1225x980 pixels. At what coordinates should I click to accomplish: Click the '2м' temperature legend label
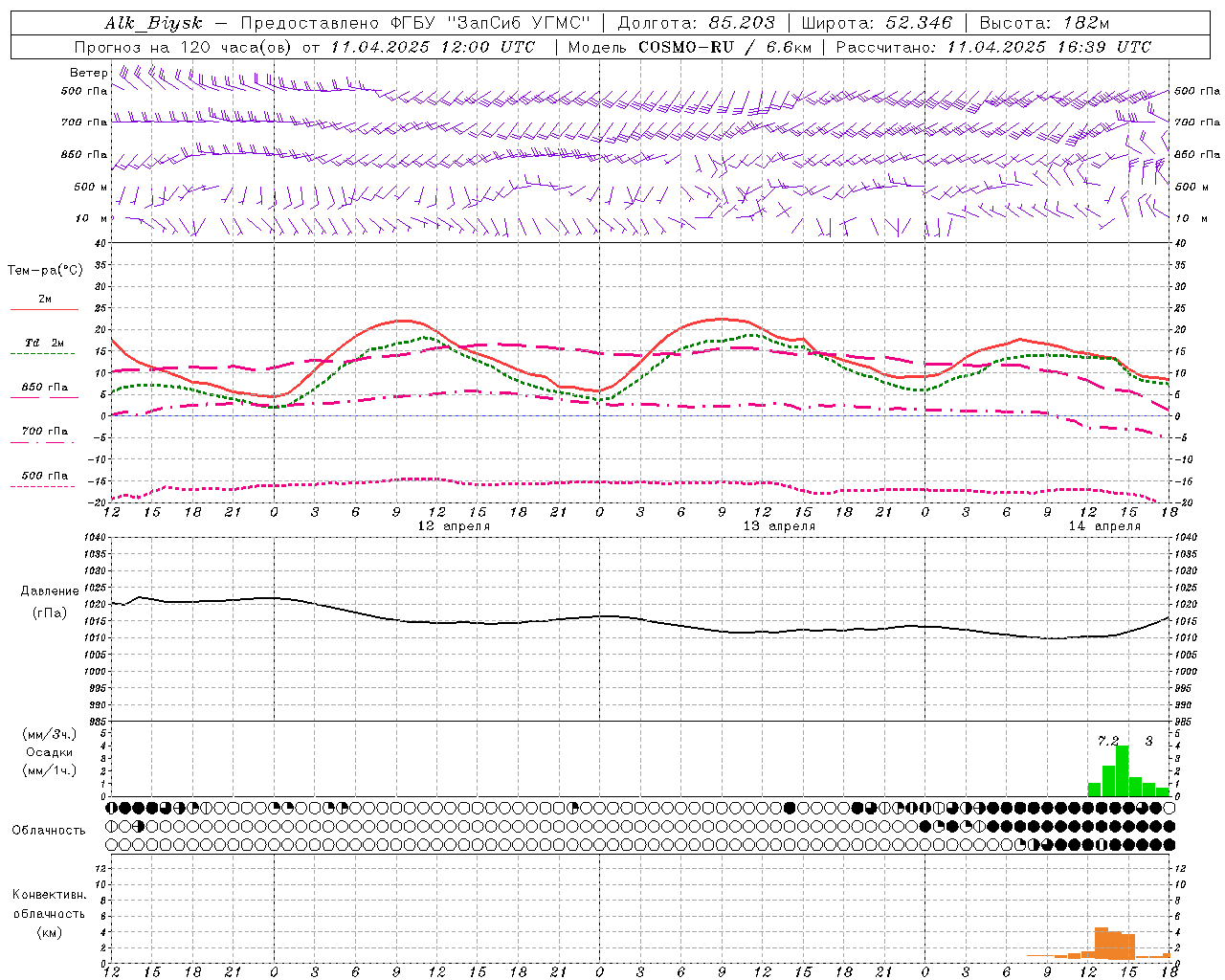(x=45, y=299)
